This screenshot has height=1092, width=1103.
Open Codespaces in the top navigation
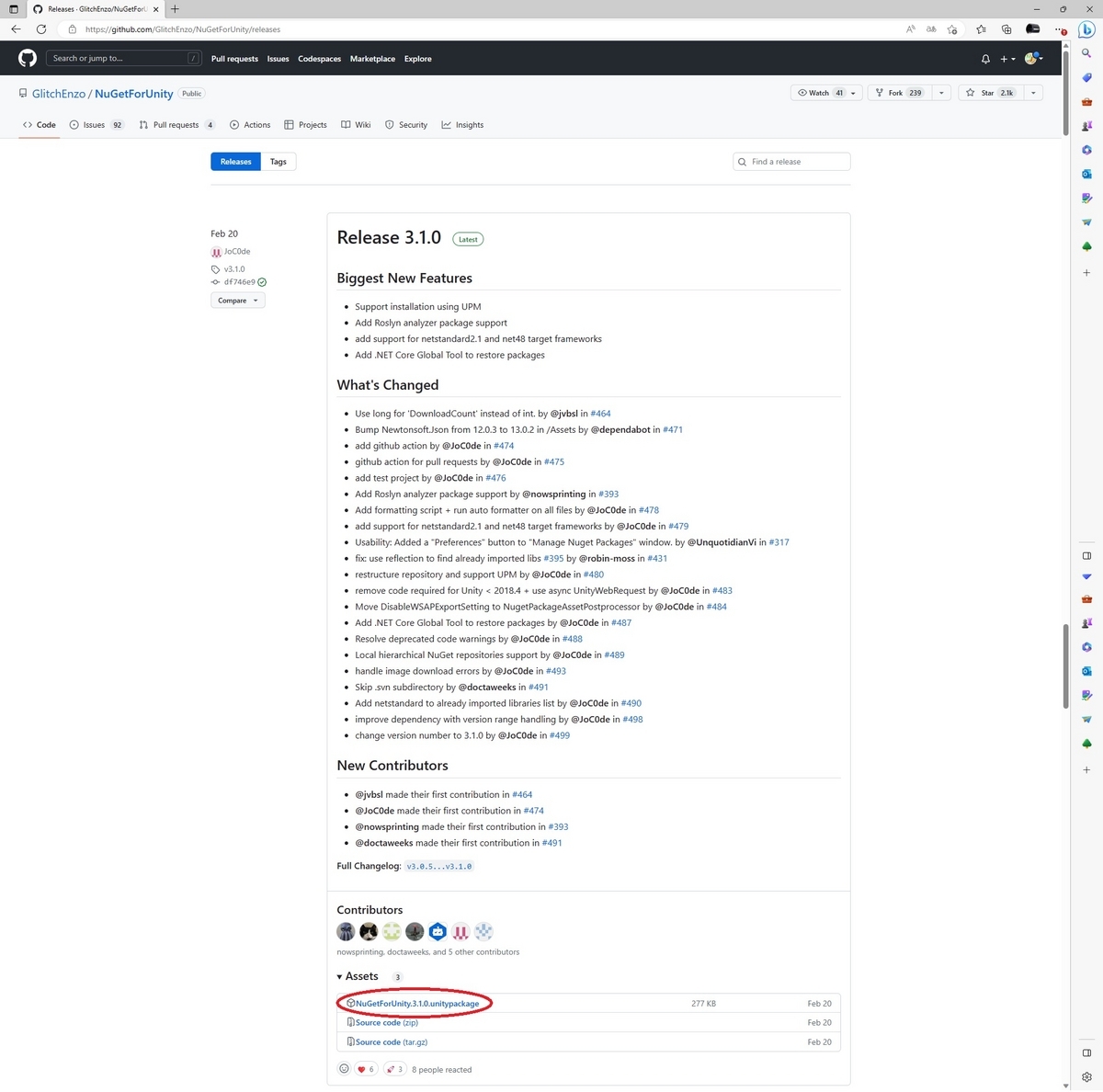(x=319, y=59)
